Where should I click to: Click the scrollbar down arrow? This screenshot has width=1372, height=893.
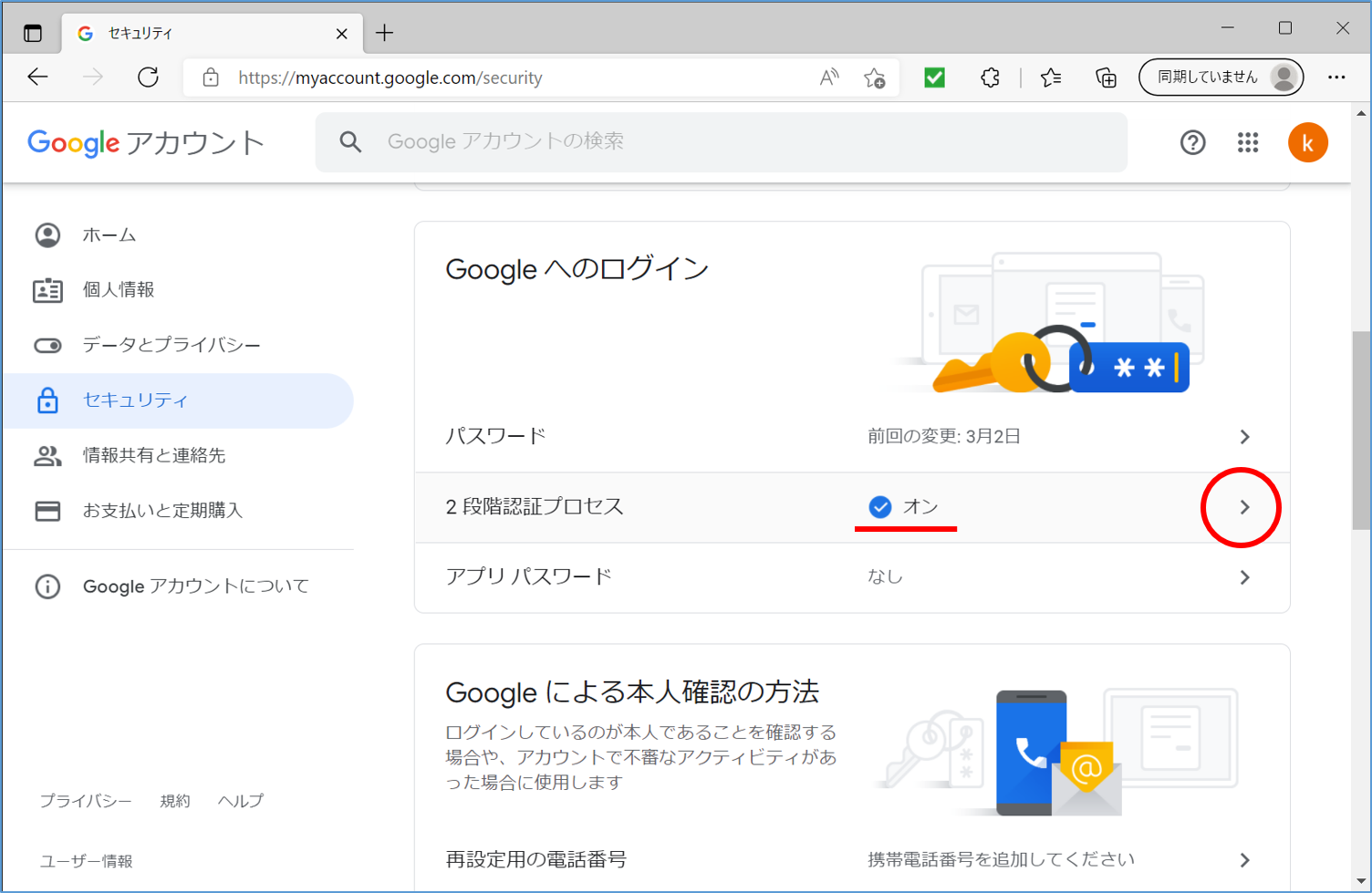click(x=1361, y=881)
